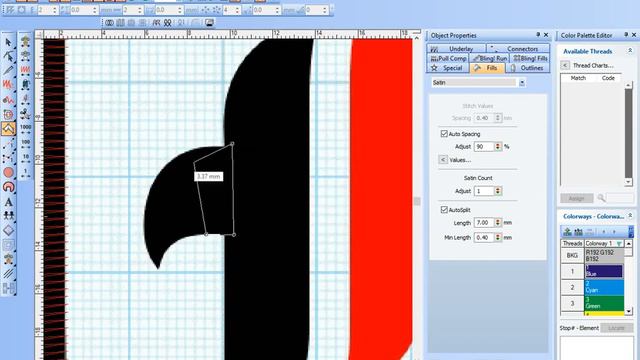Click the four-circles icon in the canvas toolbar
The height and width of the screenshot is (360, 640).
(167, 23)
